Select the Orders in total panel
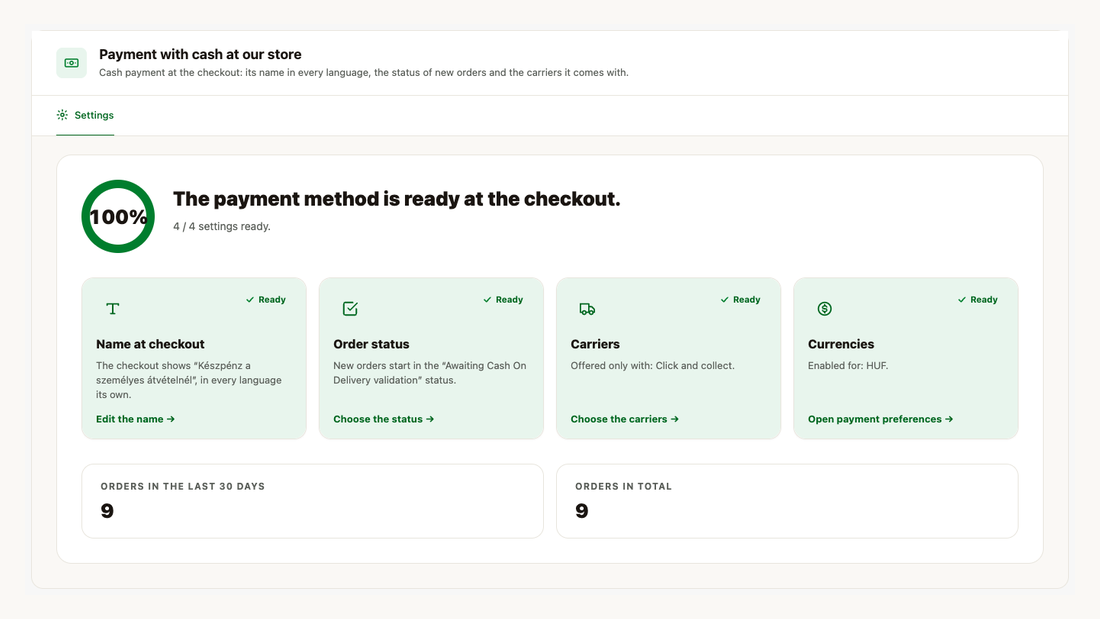The height and width of the screenshot is (619, 1100). pos(787,501)
